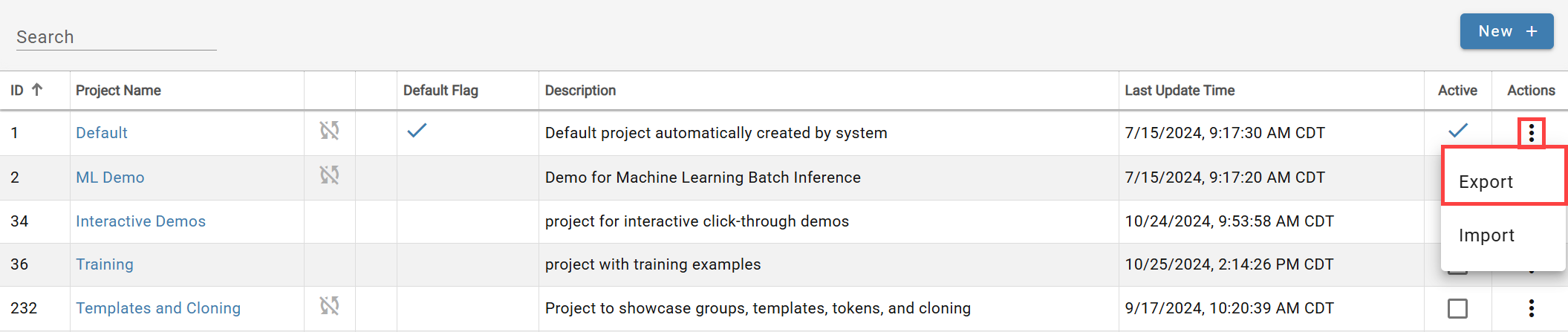
Task: Click the plus icon on the New button
Action: point(1532,31)
